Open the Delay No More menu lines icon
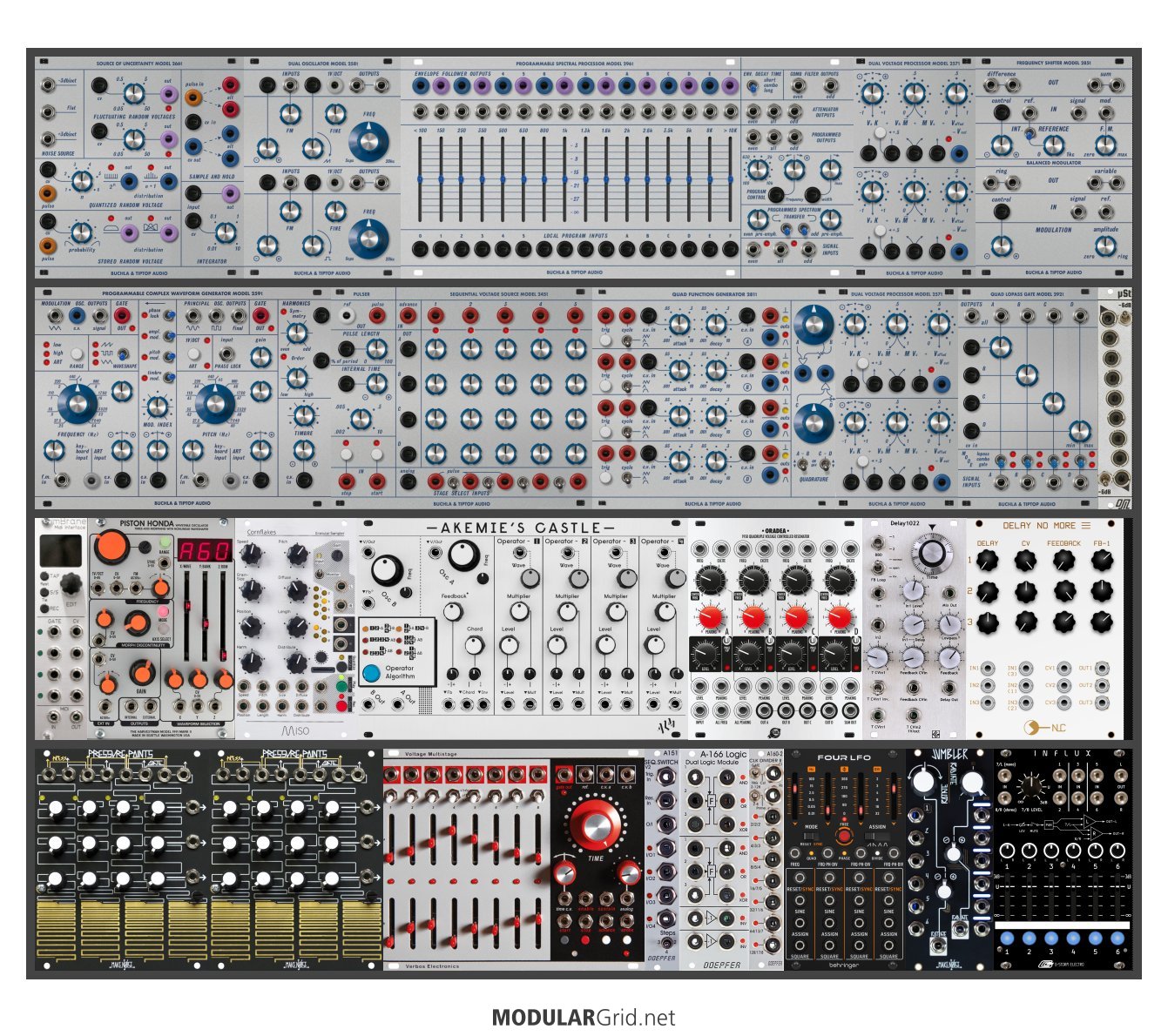Screen dimensions: 1168x1036 click(x=1085, y=526)
